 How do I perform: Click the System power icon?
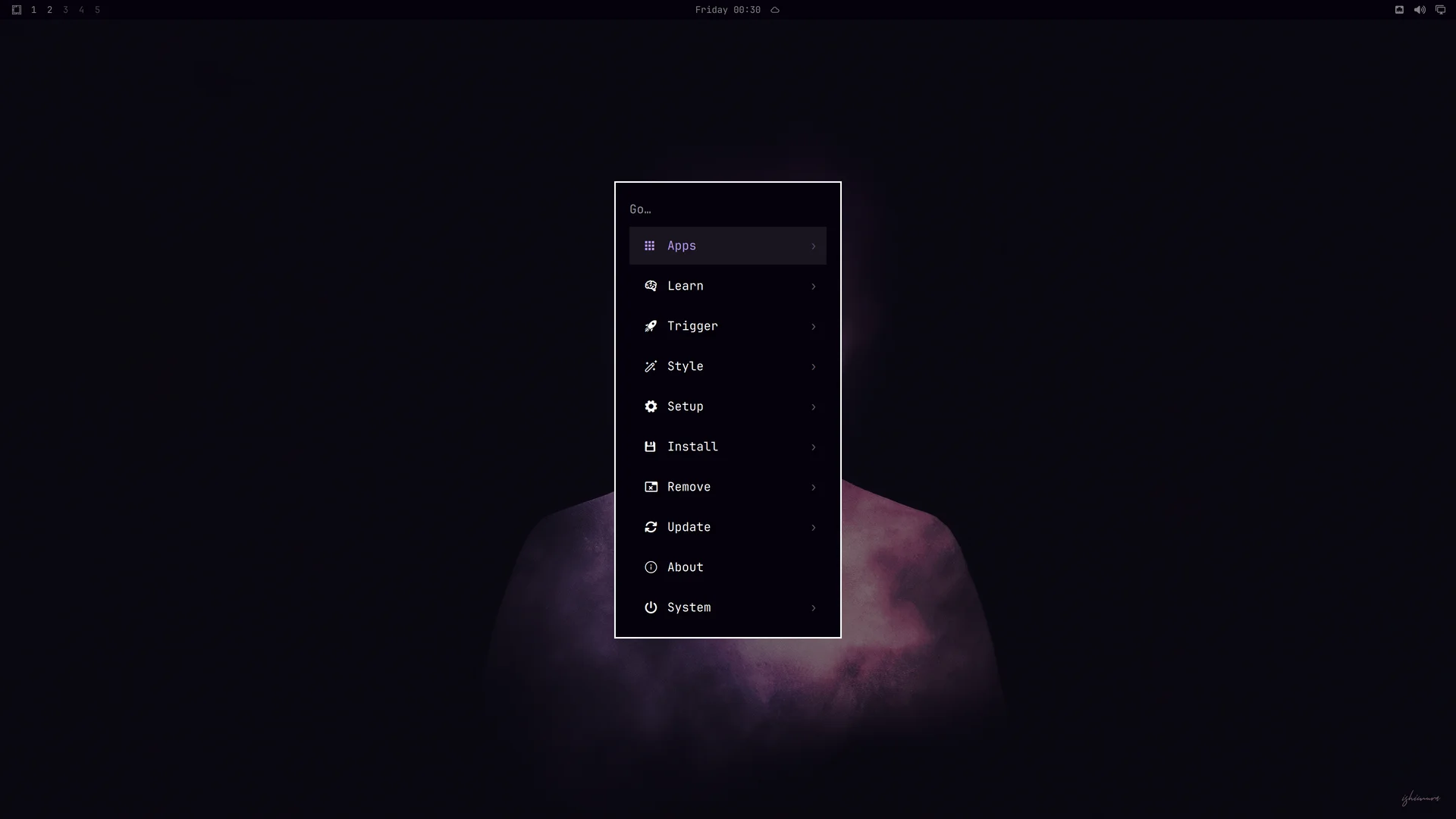tap(651, 607)
